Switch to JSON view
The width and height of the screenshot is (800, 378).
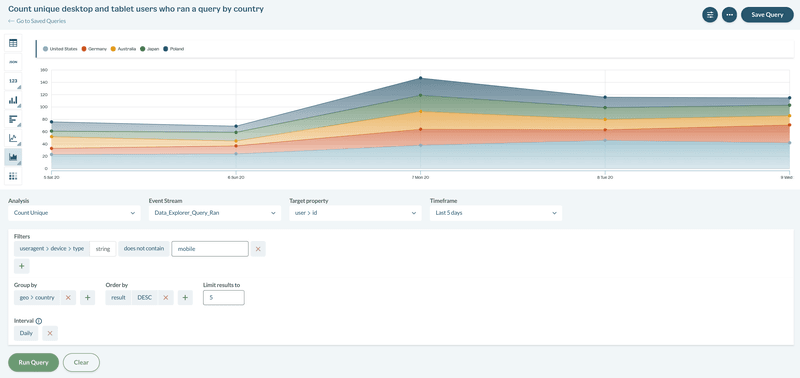coord(13,62)
